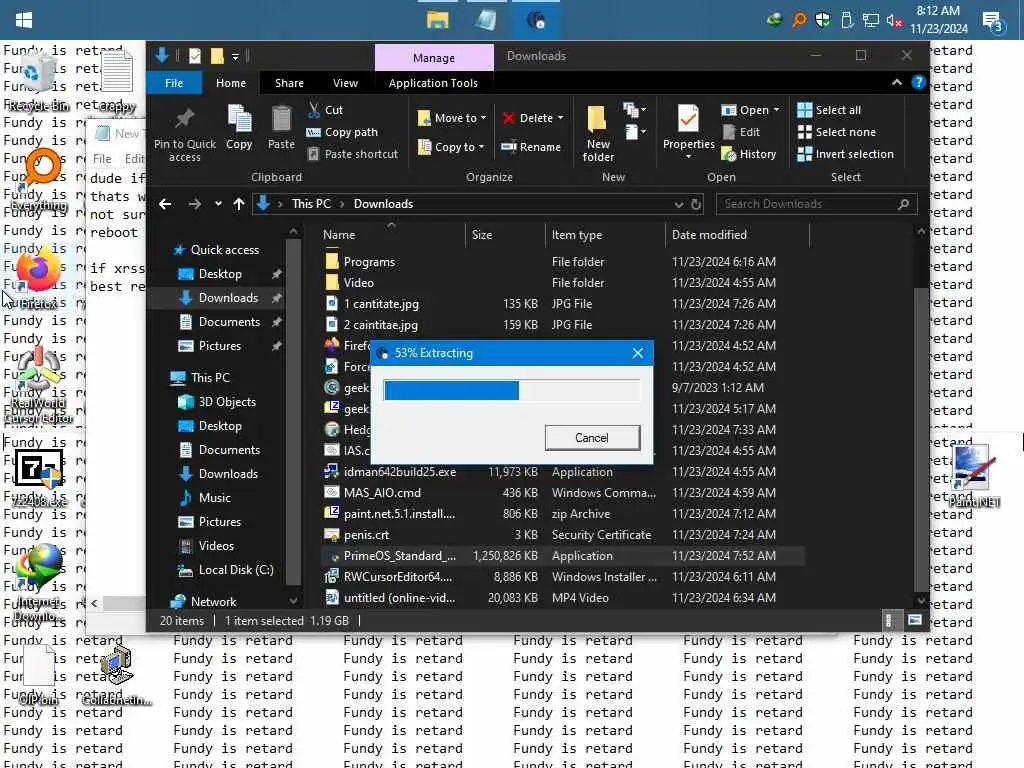Viewport: 1024px width, 768px height.
Task: Open Firefox desktop shortcut
Action: pyautogui.click(x=38, y=276)
